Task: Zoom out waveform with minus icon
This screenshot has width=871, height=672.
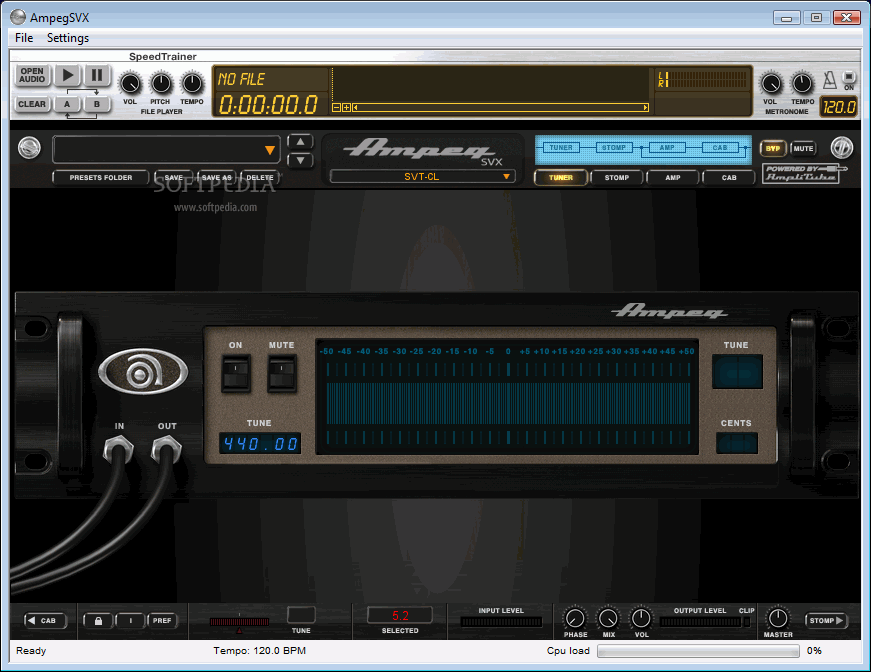Action: (336, 107)
